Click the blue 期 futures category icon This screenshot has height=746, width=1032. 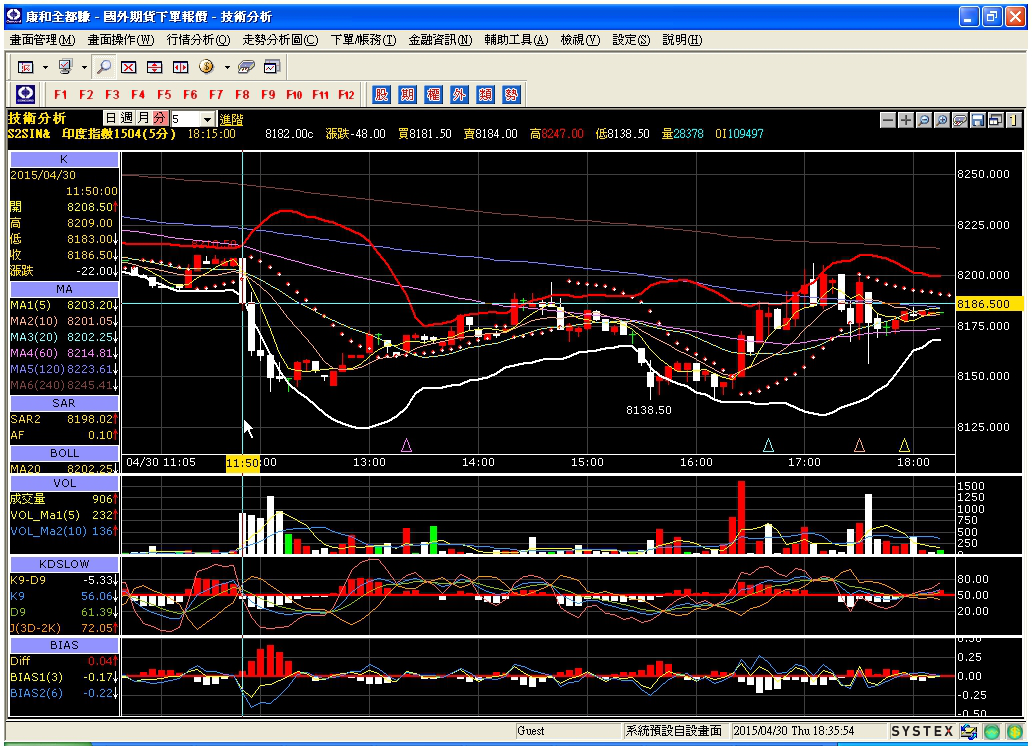[x=407, y=94]
